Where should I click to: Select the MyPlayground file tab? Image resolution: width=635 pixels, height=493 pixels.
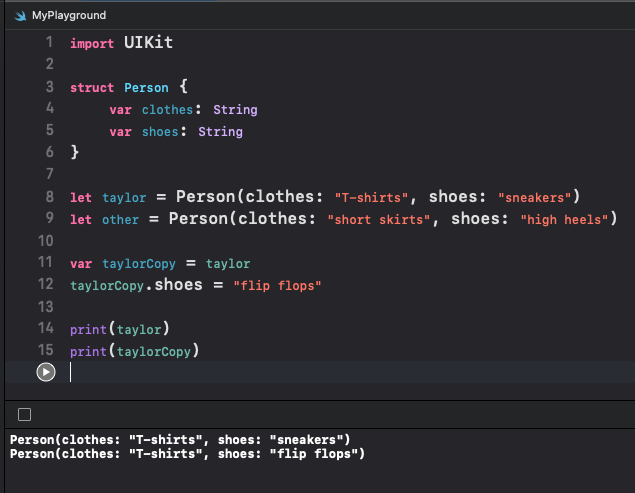69,15
